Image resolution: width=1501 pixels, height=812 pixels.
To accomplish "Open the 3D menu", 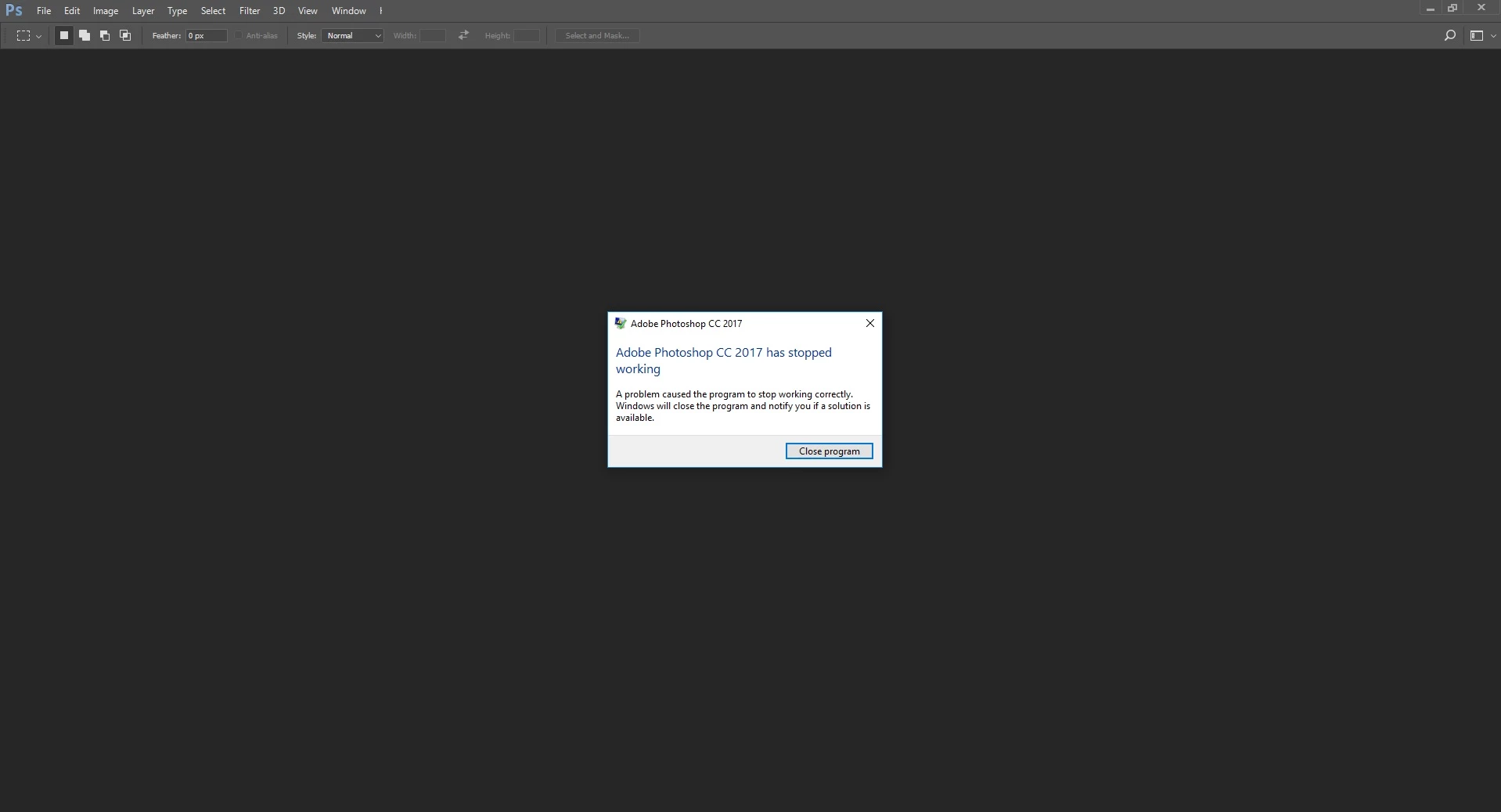I will coord(279,11).
